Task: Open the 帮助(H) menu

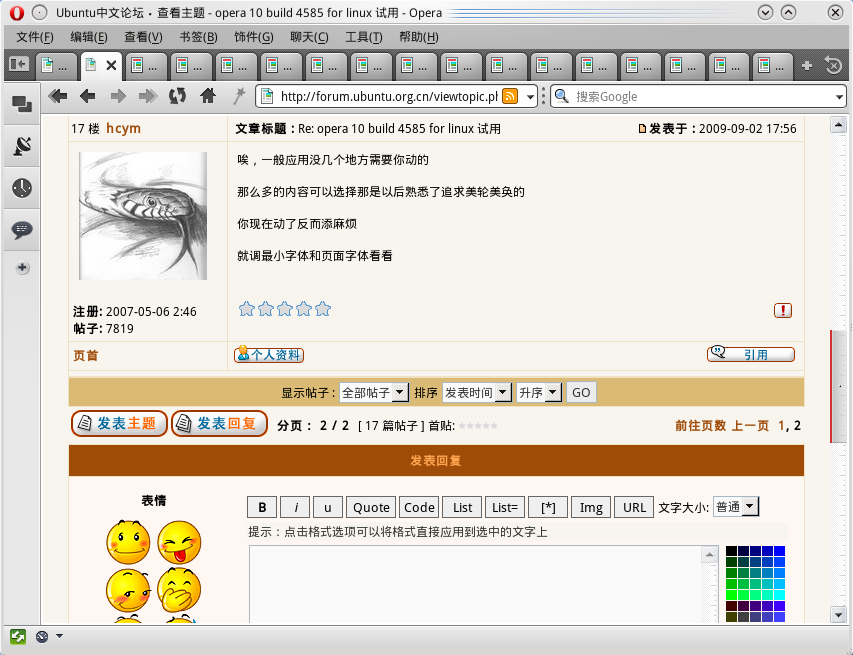Action: pyautogui.click(x=418, y=37)
